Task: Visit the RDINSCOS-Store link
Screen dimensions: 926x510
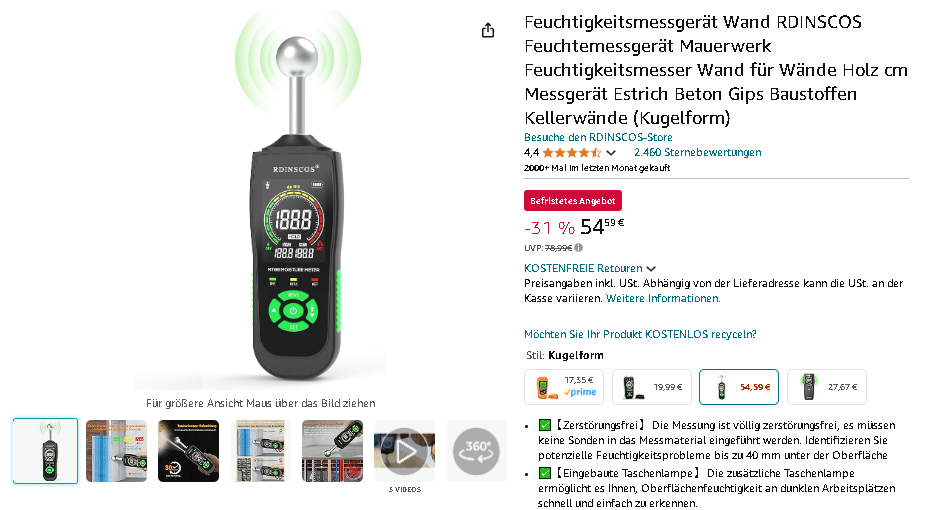Action: [598, 137]
